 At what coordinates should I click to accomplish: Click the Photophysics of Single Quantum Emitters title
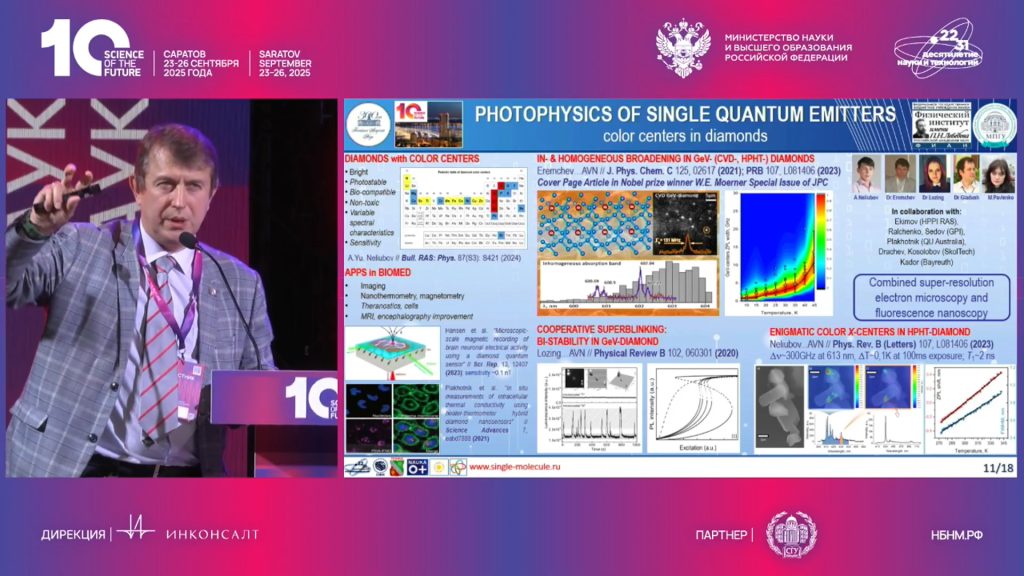click(671, 113)
